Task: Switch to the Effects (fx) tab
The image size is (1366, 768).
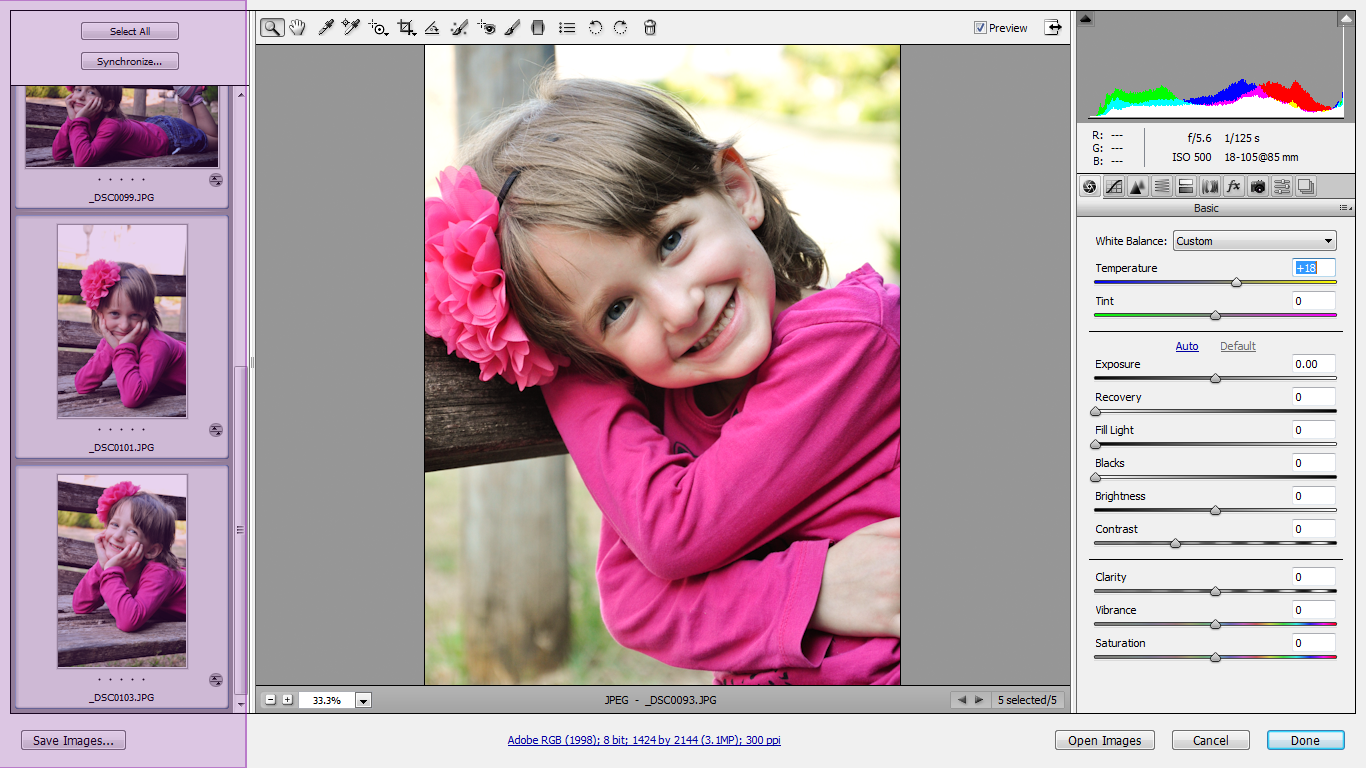Action: [x=1234, y=186]
